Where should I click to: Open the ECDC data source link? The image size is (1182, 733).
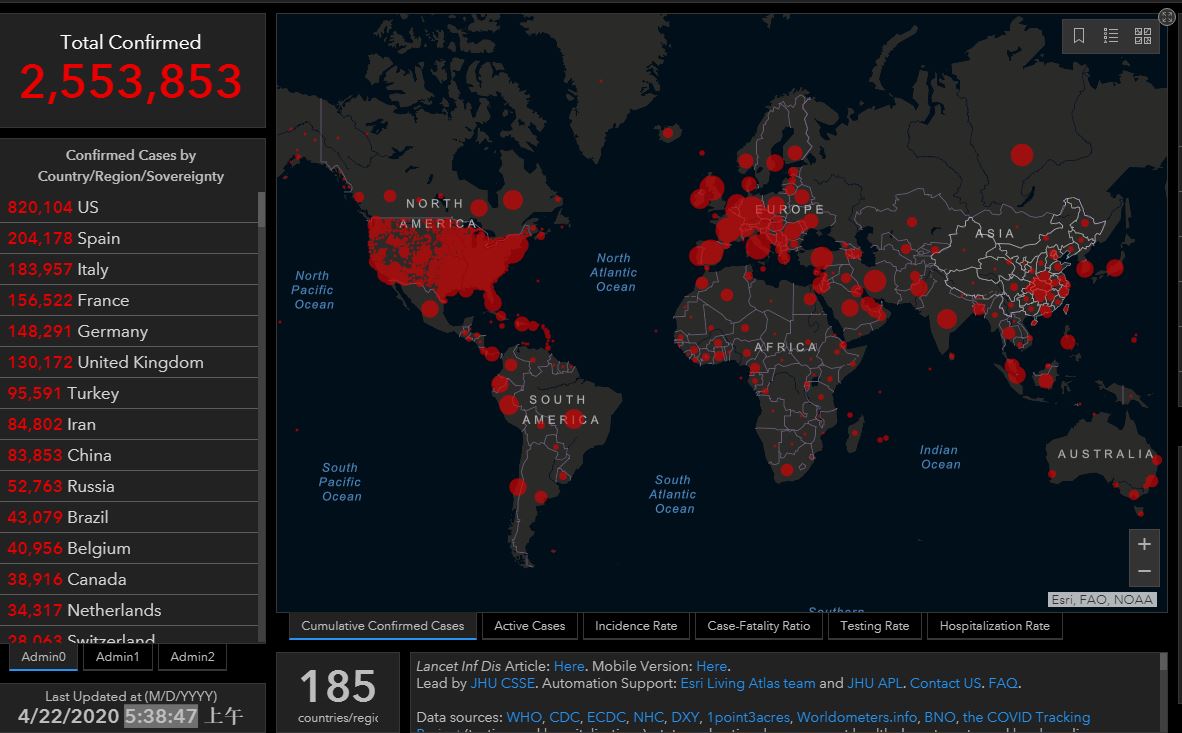[x=605, y=717]
